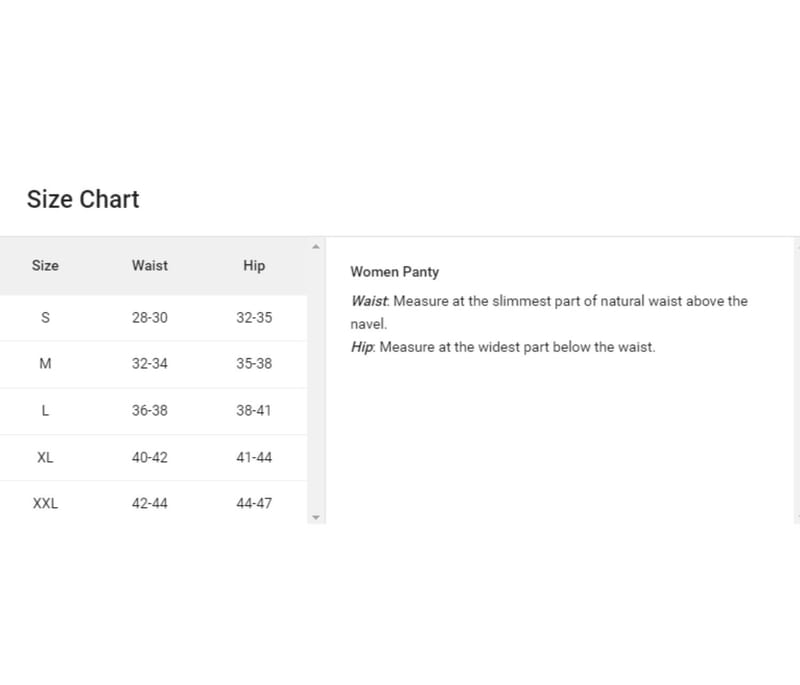Click the Waist column header
This screenshot has height=685, width=800.
150,265
